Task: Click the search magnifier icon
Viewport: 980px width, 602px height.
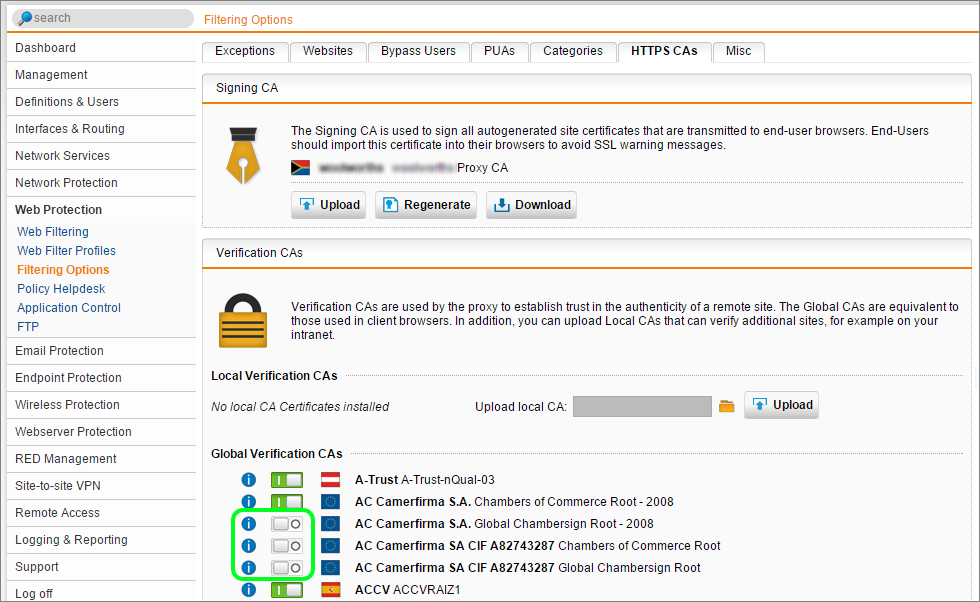Action: [x=24, y=18]
